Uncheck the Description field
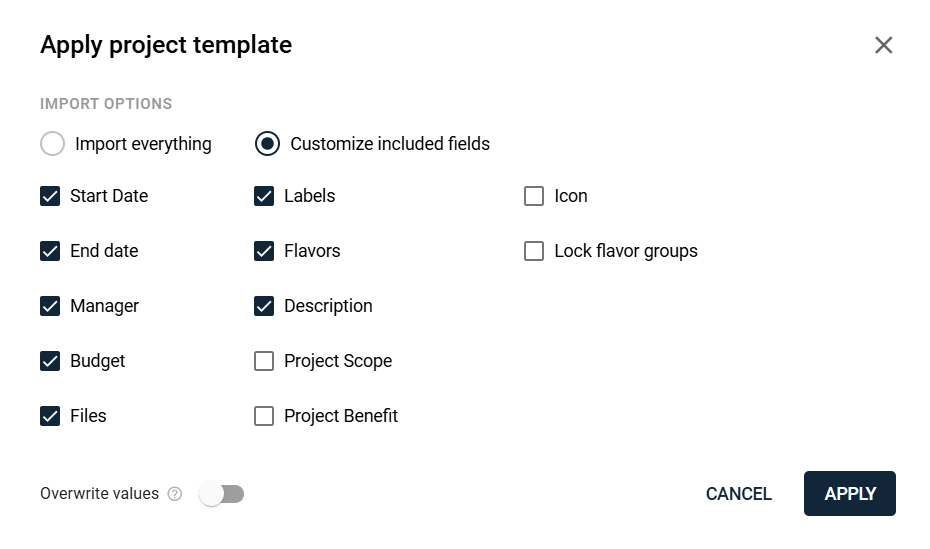The width and height of the screenshot is (930, 549). tap(264, 306)
